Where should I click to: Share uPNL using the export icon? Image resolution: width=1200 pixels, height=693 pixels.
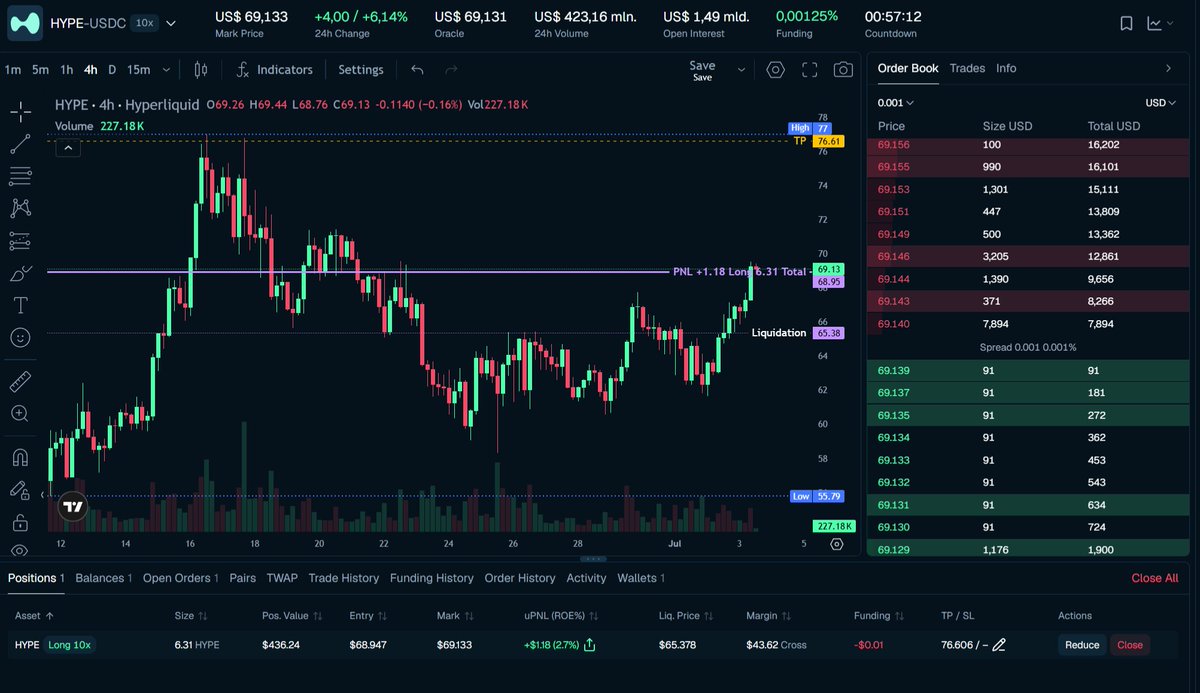(x=589, y=645)
